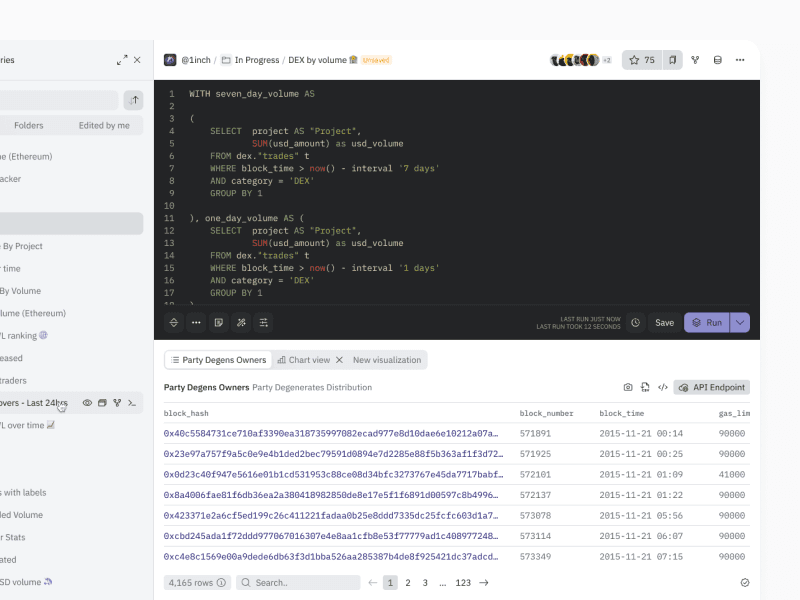Open the three-dot menu in header
This screenshot has height=600, width=800.
pyautogui.click(x=740, y=60)
